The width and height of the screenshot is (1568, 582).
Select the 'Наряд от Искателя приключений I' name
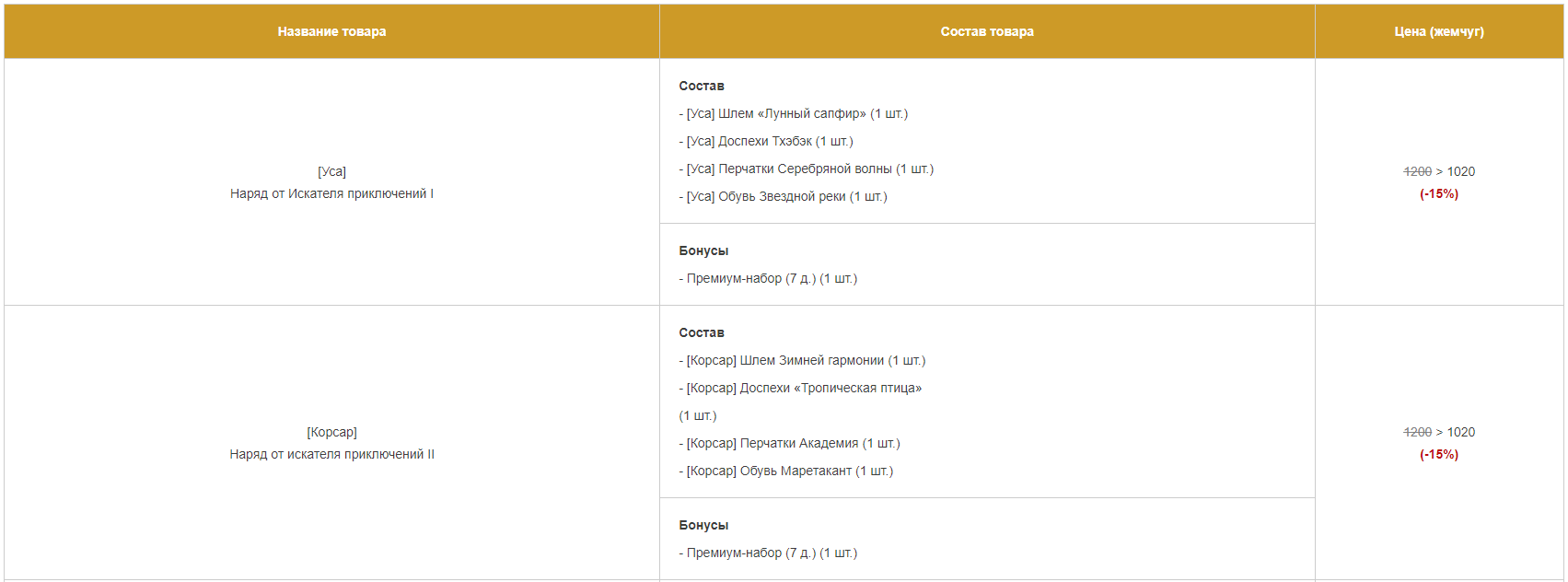(x=331, y=193)
